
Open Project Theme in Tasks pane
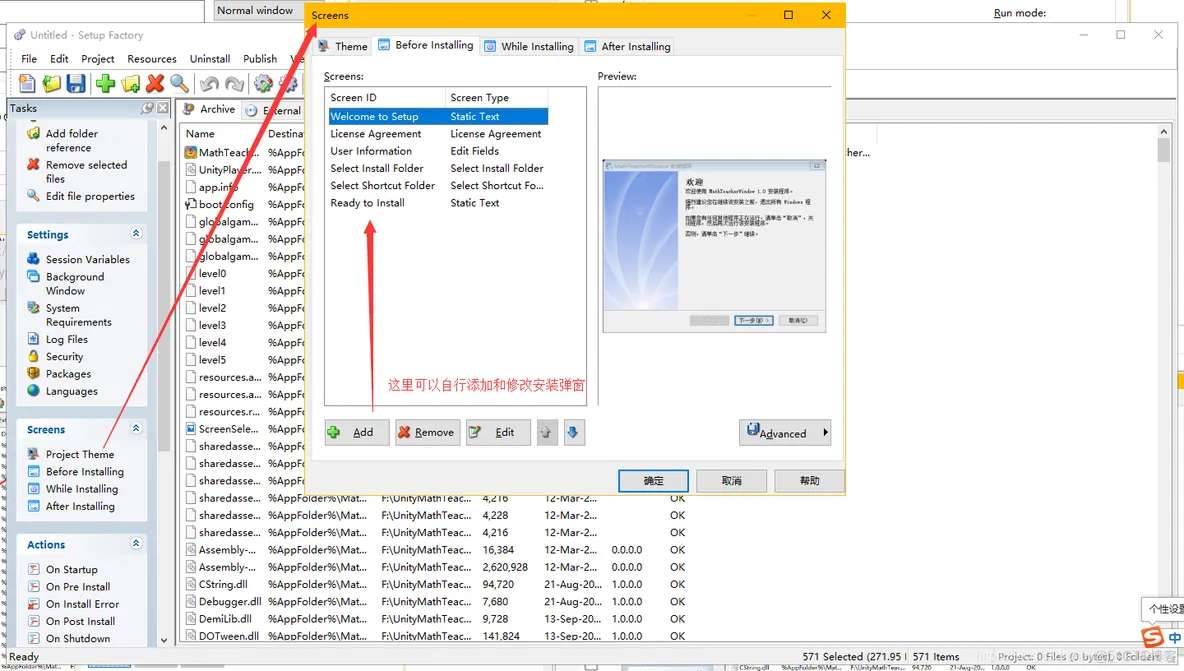coord(79,454)
